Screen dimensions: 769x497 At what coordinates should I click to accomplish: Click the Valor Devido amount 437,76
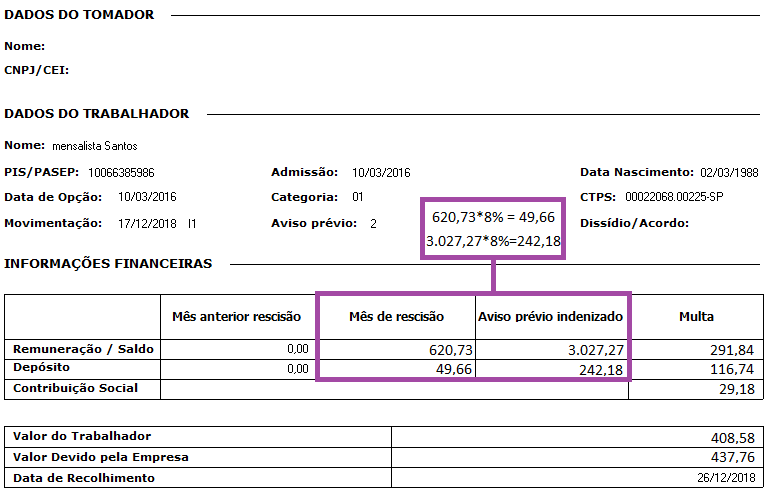[x=733, y=457]
